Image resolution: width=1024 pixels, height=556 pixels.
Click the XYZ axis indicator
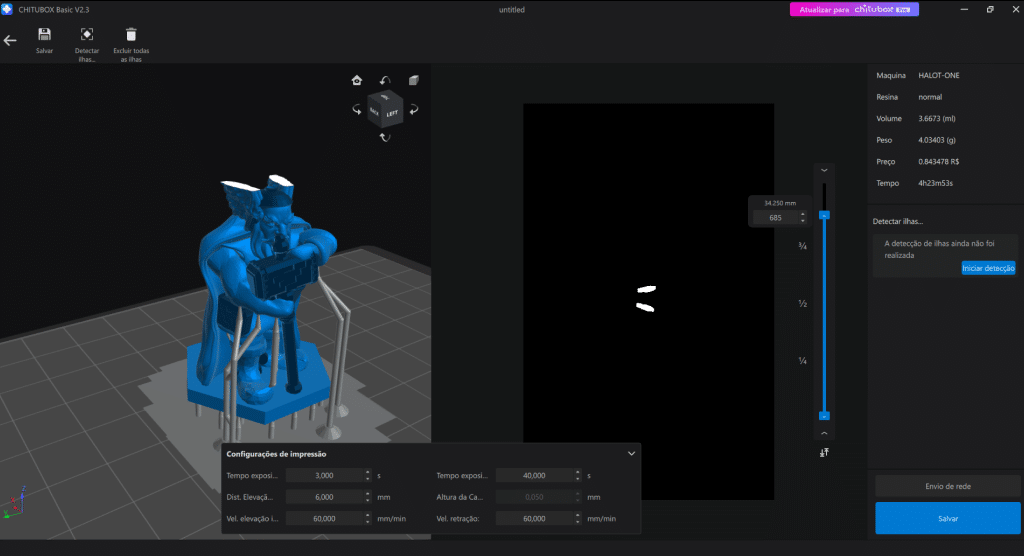(x=15, y=502)
